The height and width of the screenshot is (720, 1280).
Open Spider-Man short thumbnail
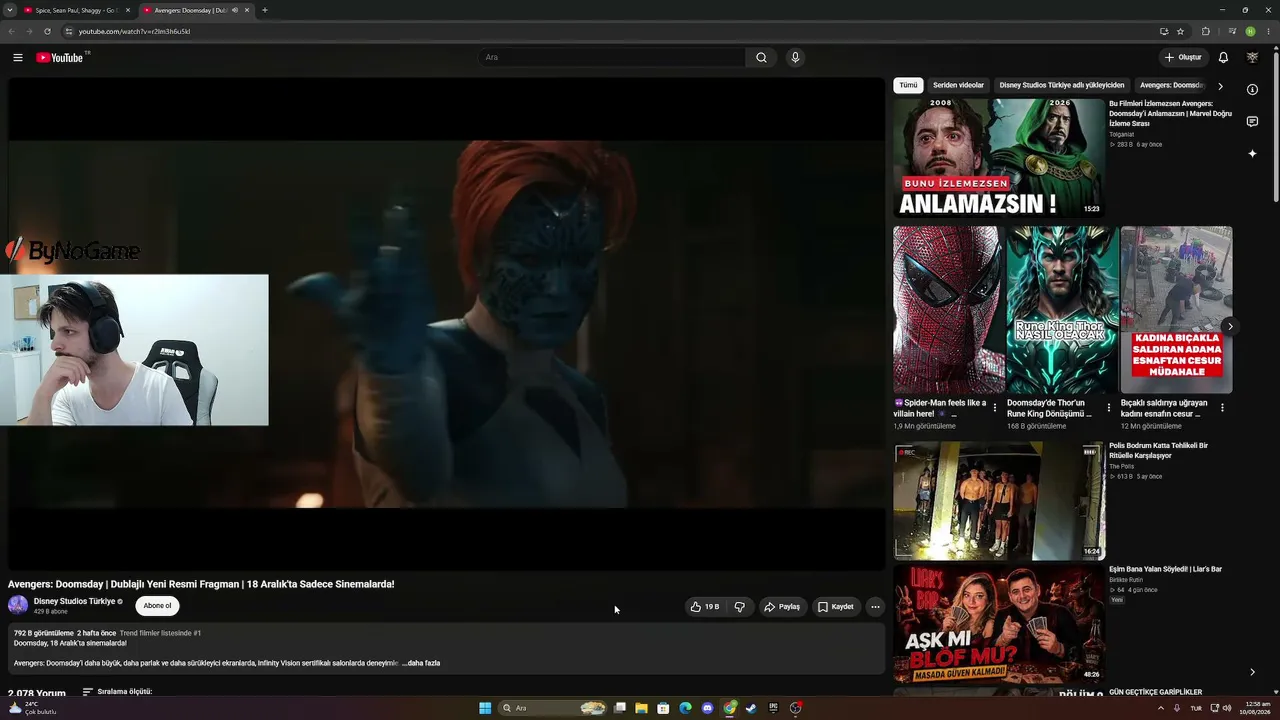tap(949, 310)
